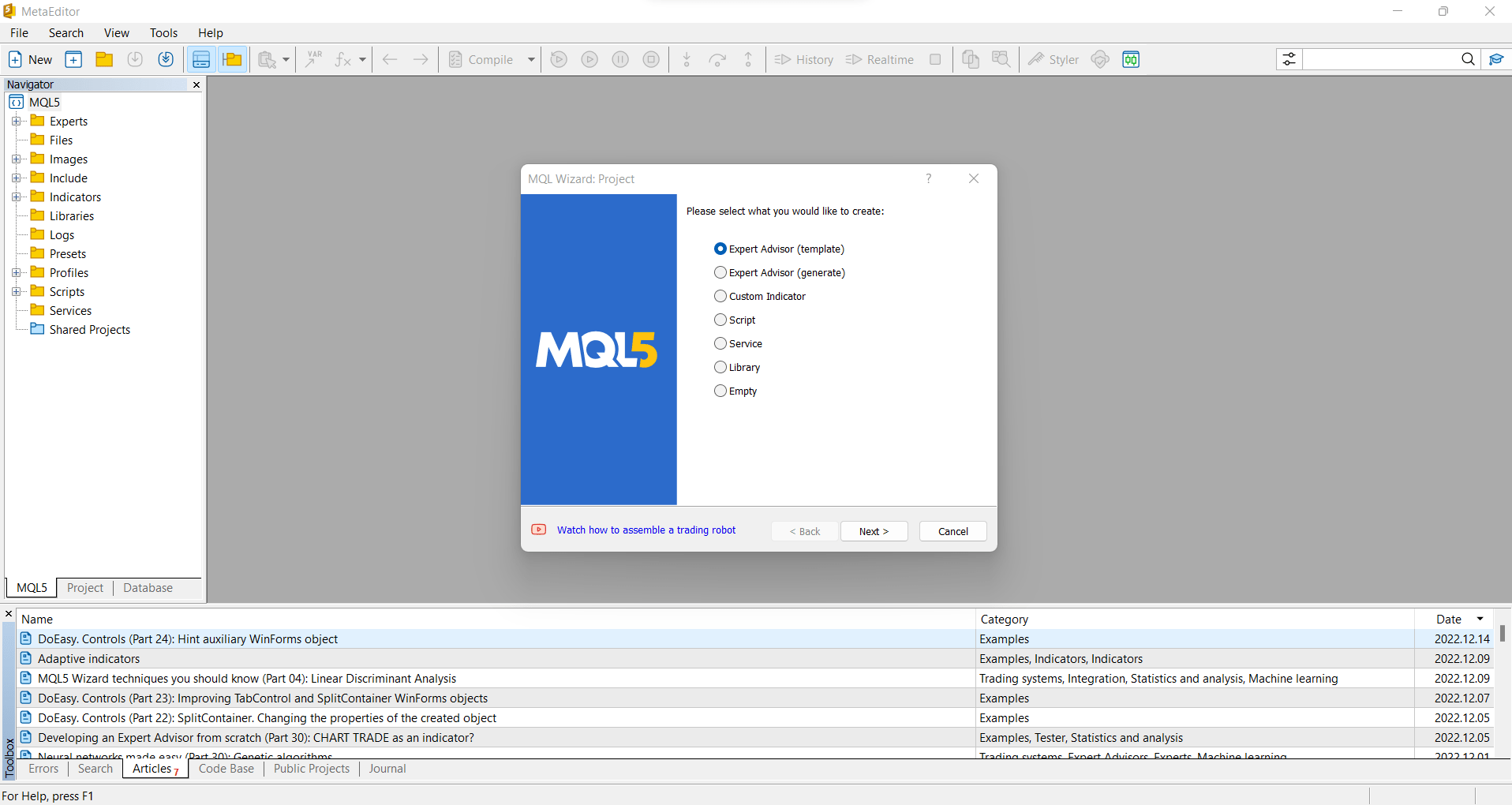Click Next in the MQL Wizard
Viewport: 1512px width, 805px height.
[x=874, y=531]
